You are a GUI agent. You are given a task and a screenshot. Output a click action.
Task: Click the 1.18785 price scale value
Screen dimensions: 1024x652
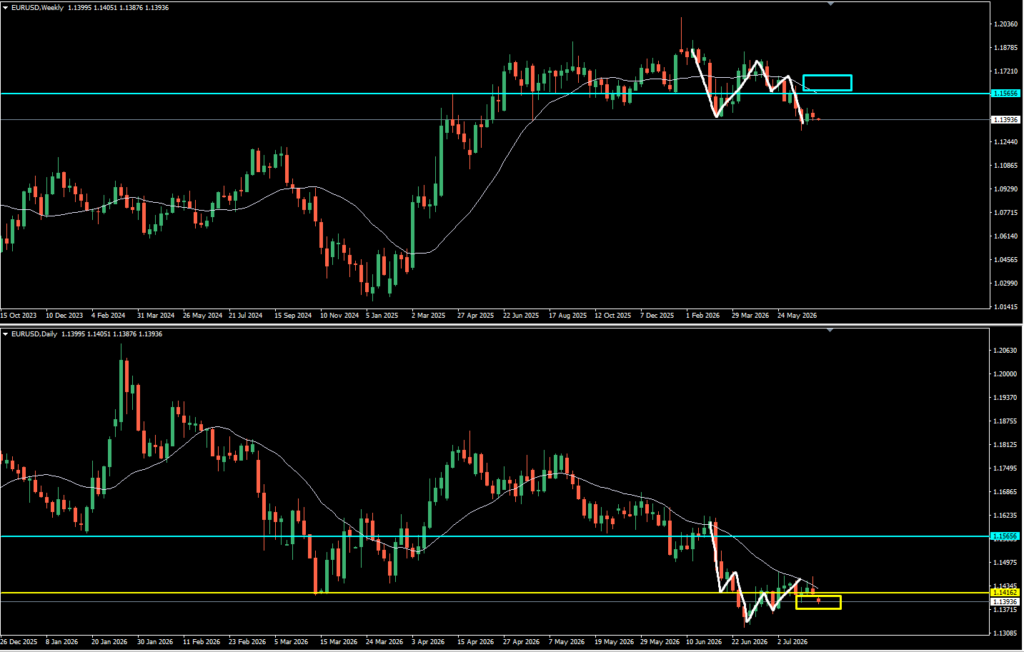pyautogui.click(x=1006, y=48)
